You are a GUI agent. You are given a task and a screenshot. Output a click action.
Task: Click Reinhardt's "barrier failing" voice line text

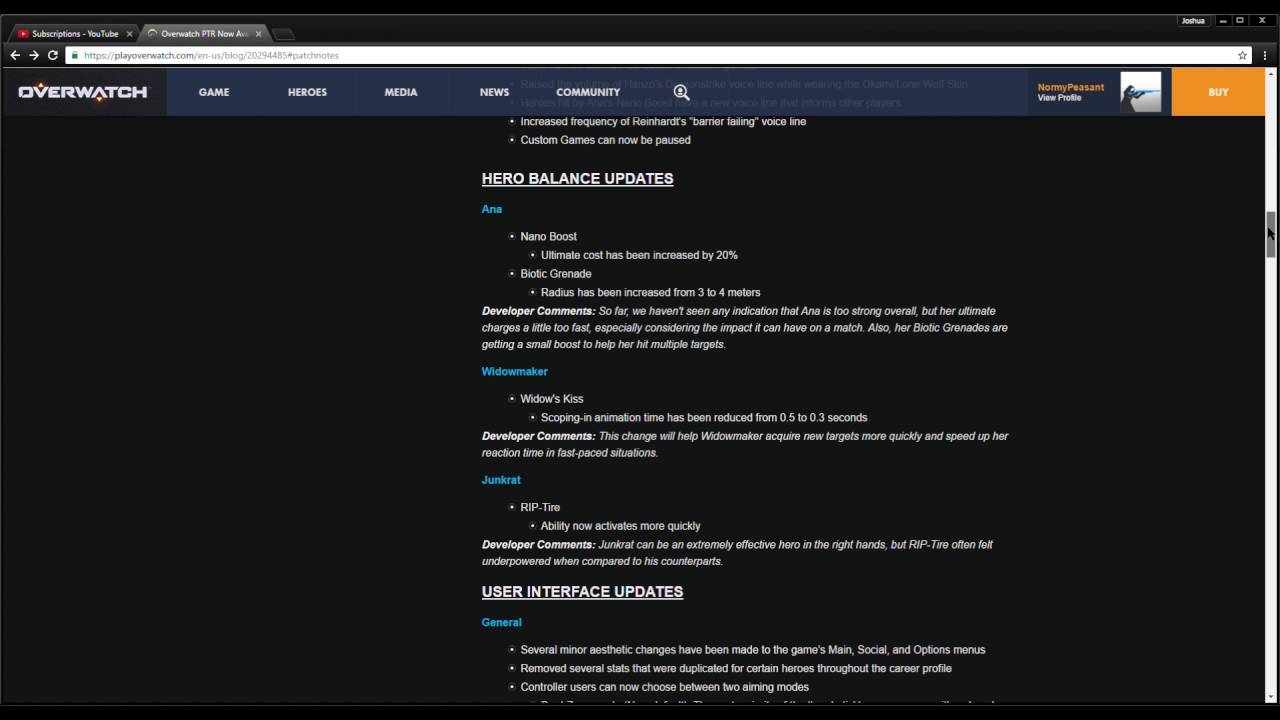pos(663,121)
